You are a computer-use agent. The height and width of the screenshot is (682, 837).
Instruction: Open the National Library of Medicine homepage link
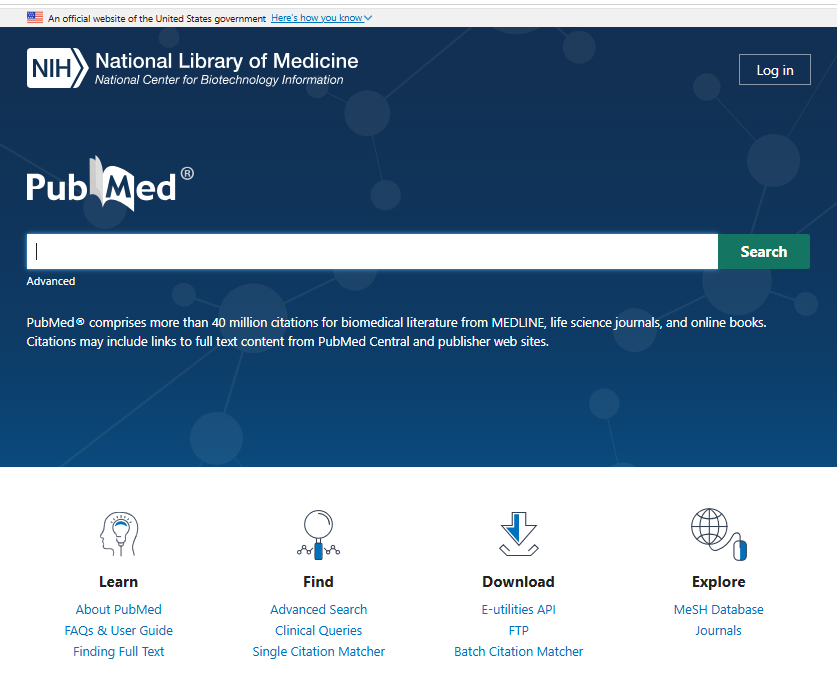(226, 61)
